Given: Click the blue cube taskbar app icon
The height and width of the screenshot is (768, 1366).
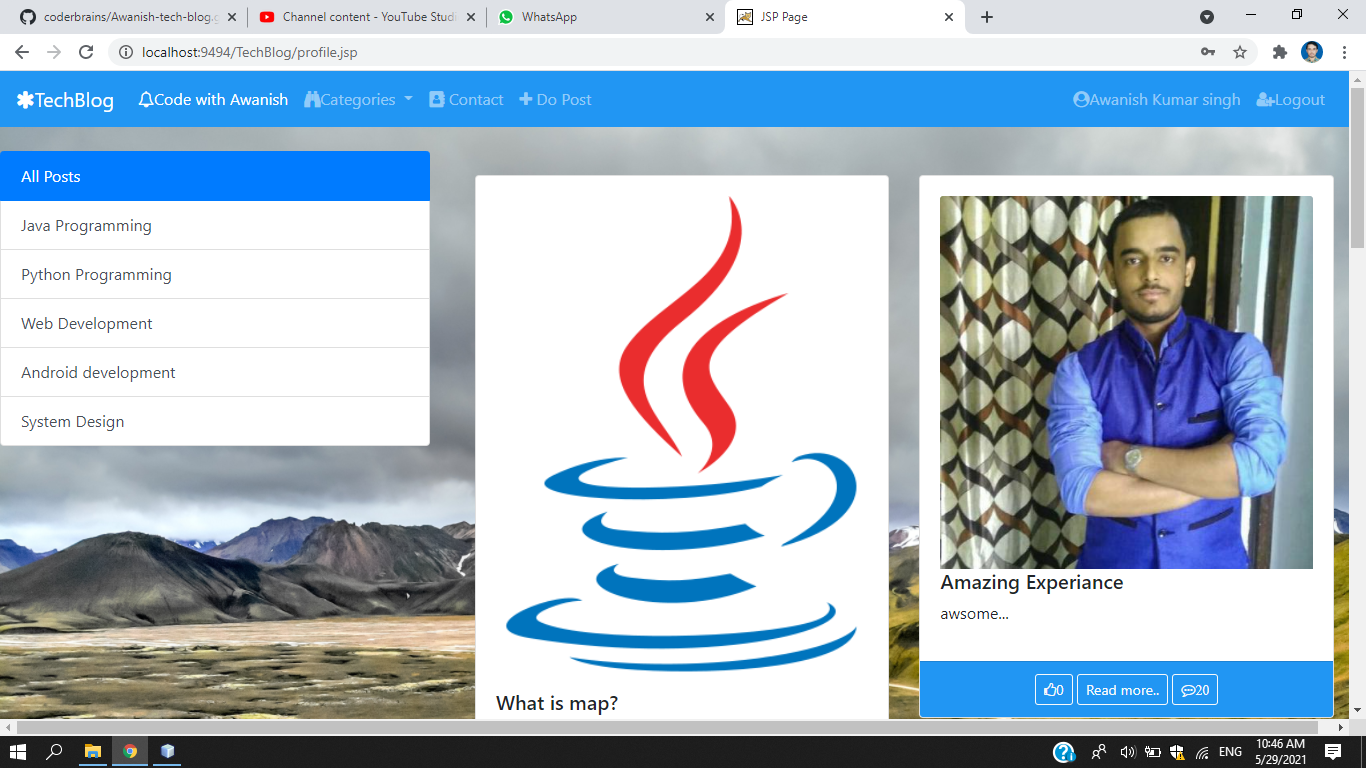Looking at the screenshot, I should (167, 751).
